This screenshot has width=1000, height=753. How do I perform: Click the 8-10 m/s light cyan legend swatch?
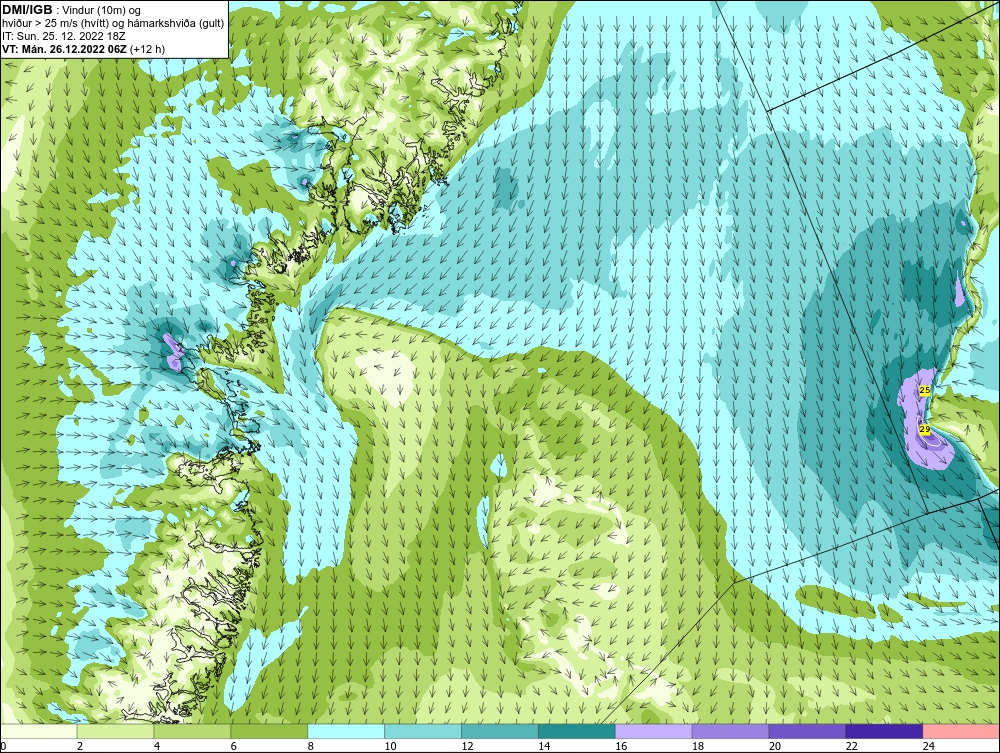346,731
